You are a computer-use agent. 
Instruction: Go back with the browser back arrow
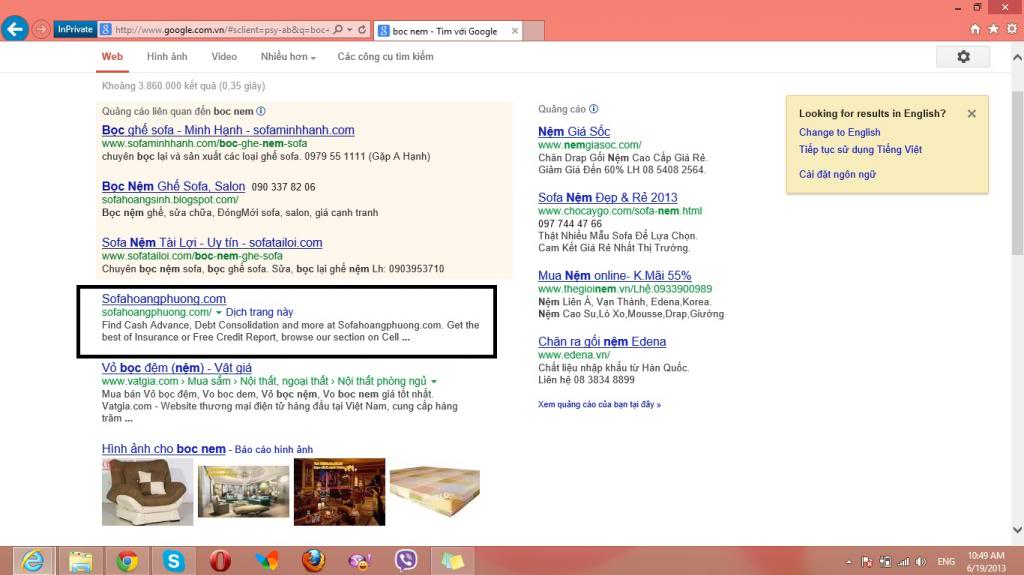[14, 29]
